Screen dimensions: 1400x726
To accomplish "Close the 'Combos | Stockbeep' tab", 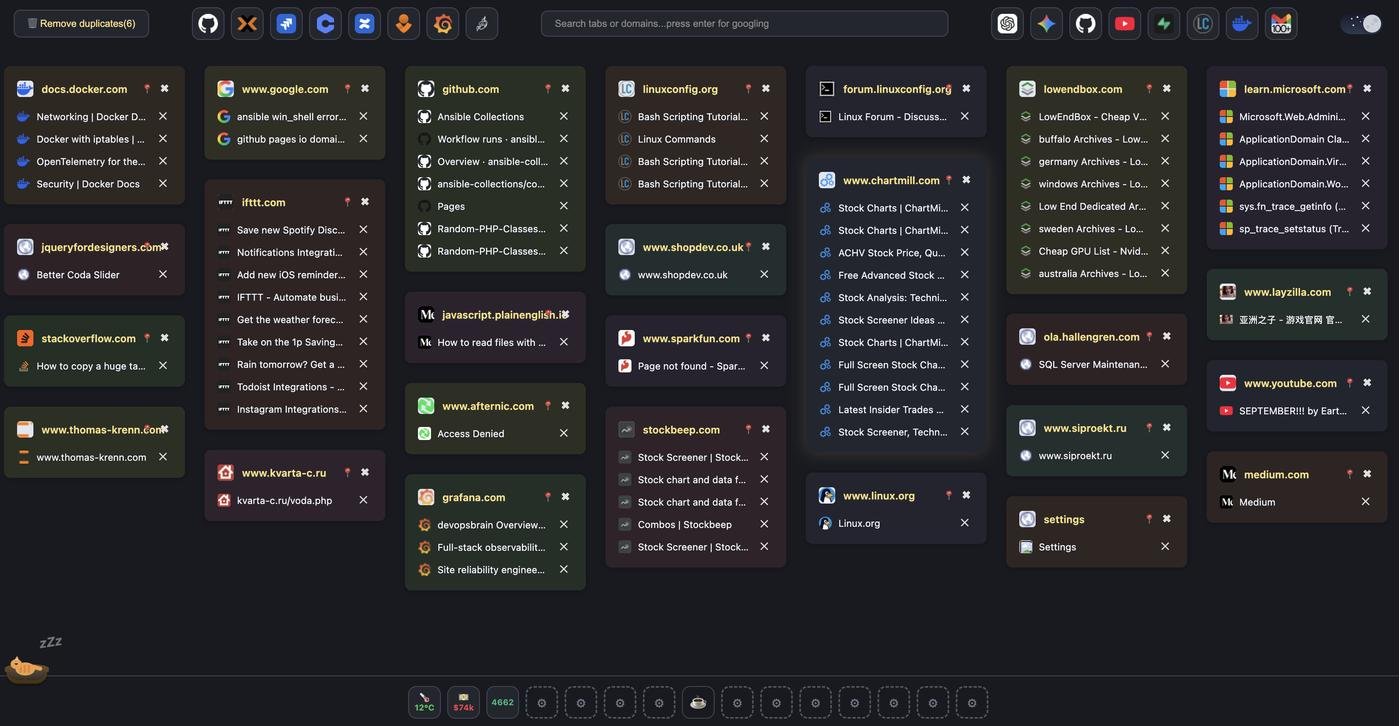I will (764, 524).
